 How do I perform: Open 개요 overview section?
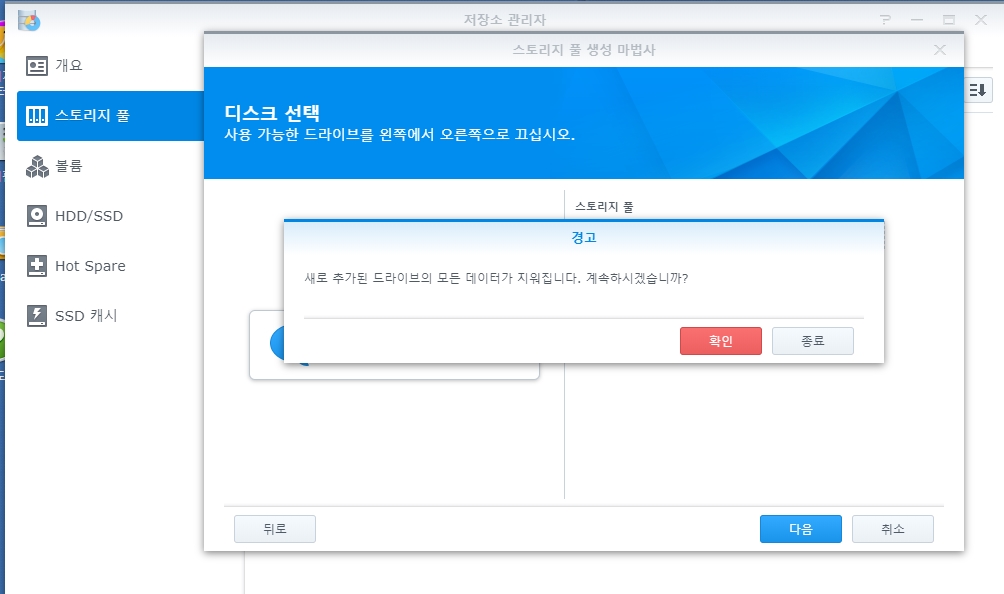[110, 65]
